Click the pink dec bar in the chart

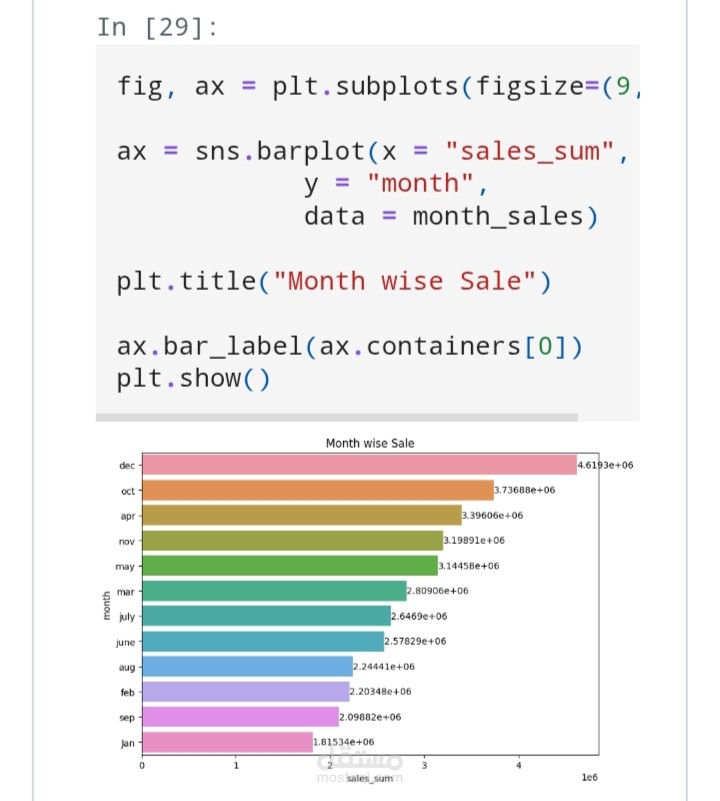pyautogui.click(x=360, y=465)
